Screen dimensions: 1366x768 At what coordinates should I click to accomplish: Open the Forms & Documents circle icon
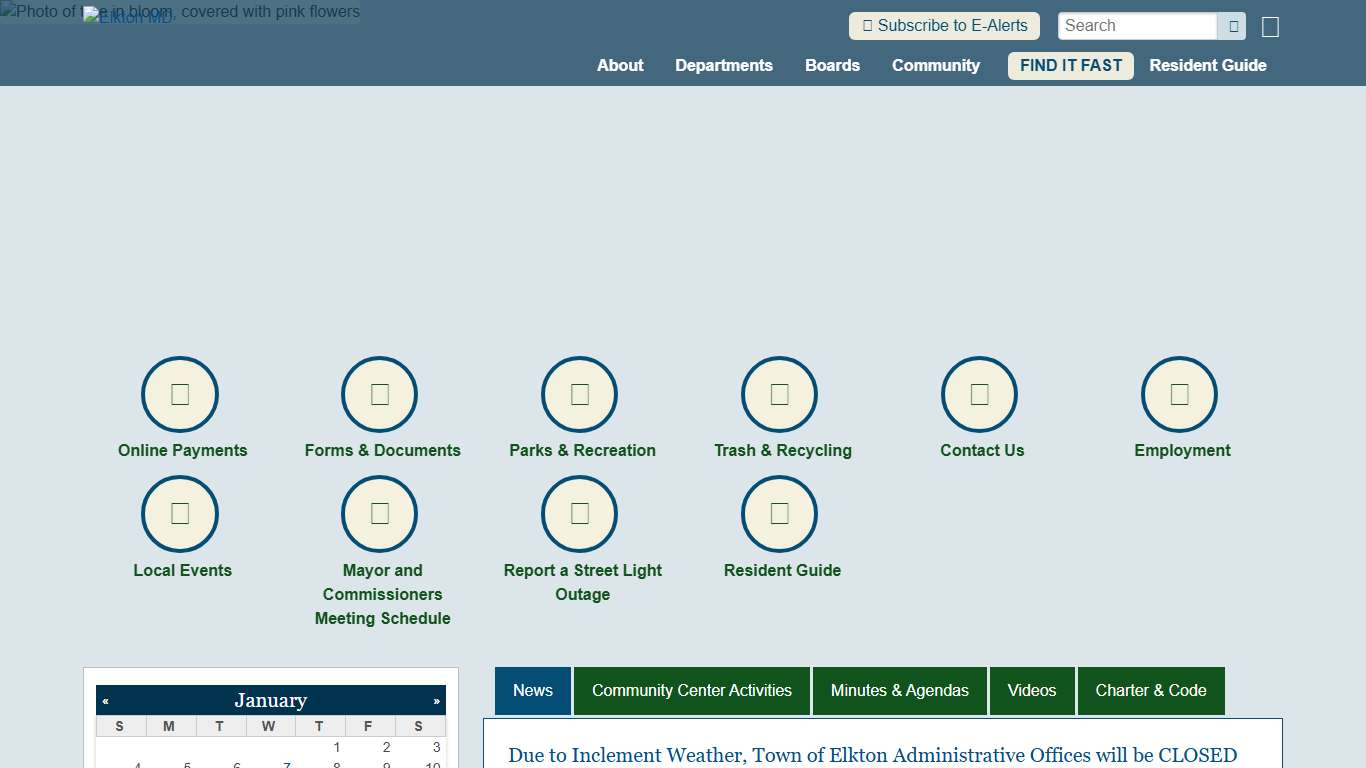pyautogui.click(x=380, y=394)
